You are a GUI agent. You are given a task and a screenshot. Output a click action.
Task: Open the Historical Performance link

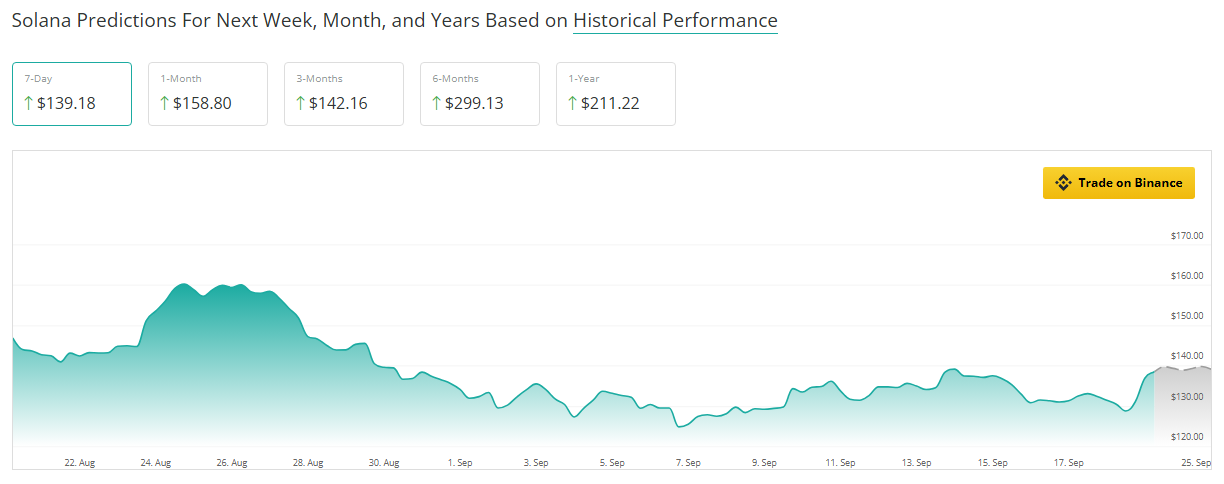(x=675, y=20)
